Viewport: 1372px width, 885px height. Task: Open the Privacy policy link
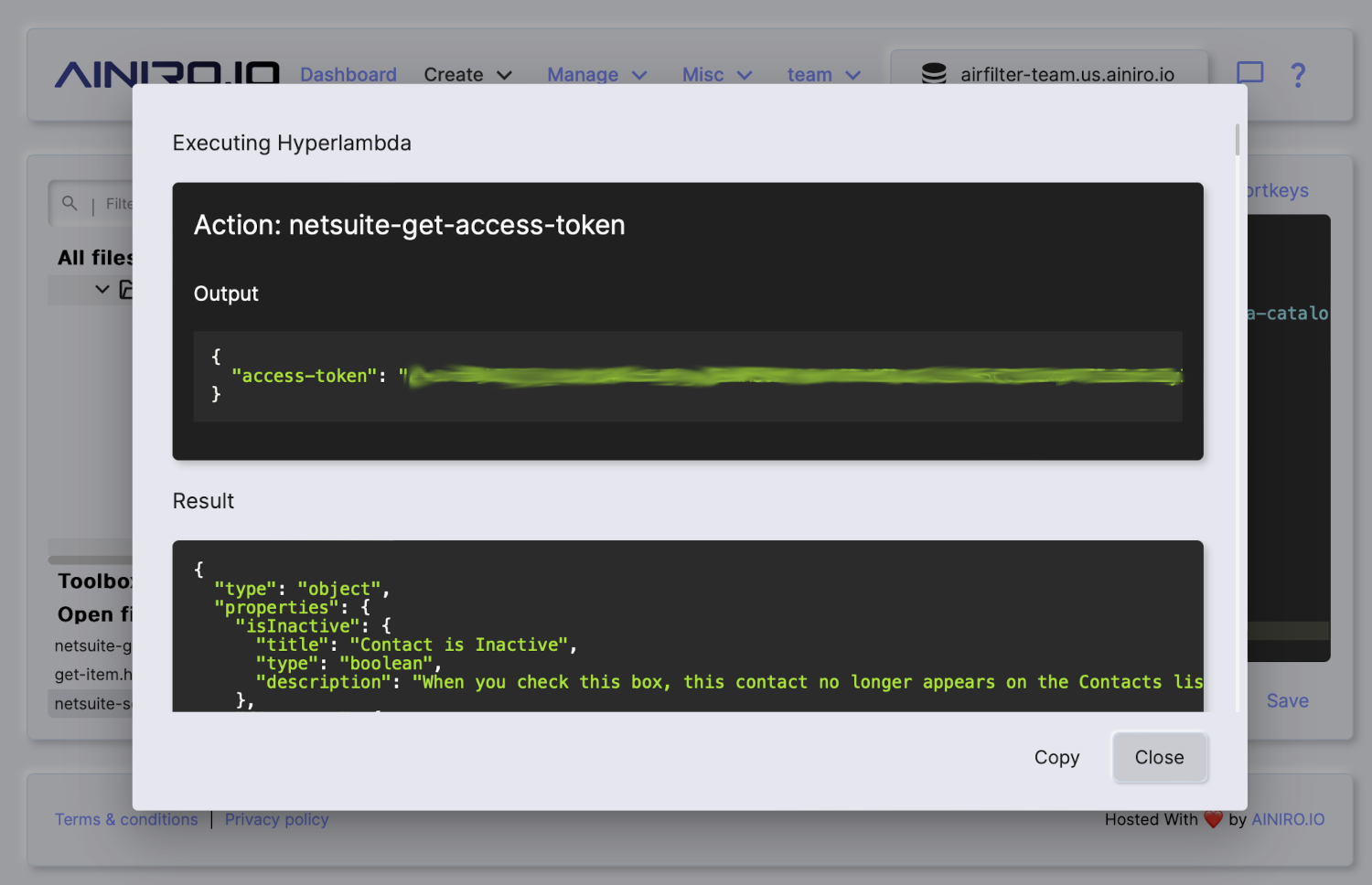coord(276,819)
